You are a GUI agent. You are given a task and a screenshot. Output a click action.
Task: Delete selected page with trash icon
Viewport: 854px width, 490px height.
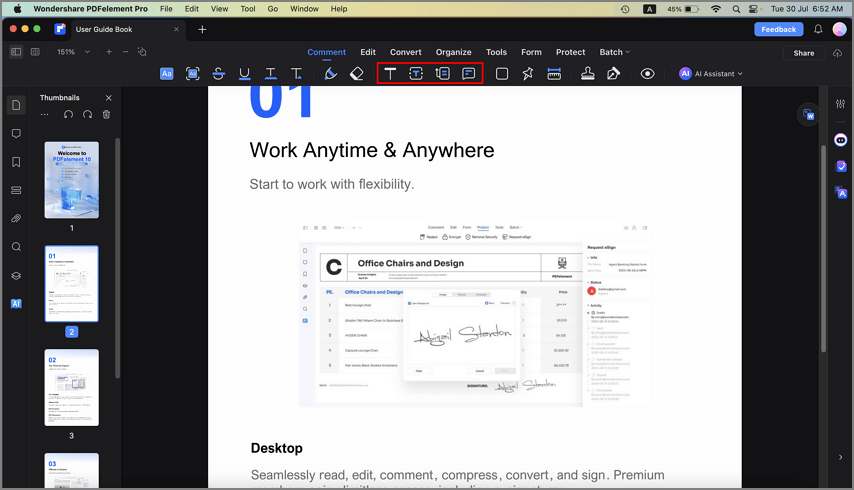tap(106, 114)
